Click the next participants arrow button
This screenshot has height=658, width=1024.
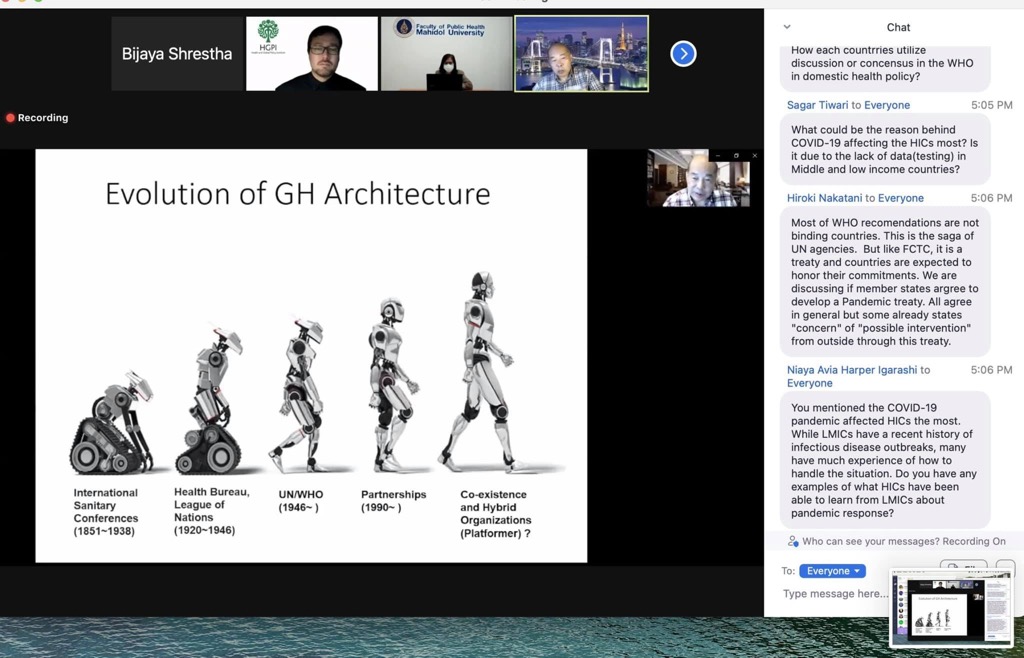pos(683,54)
